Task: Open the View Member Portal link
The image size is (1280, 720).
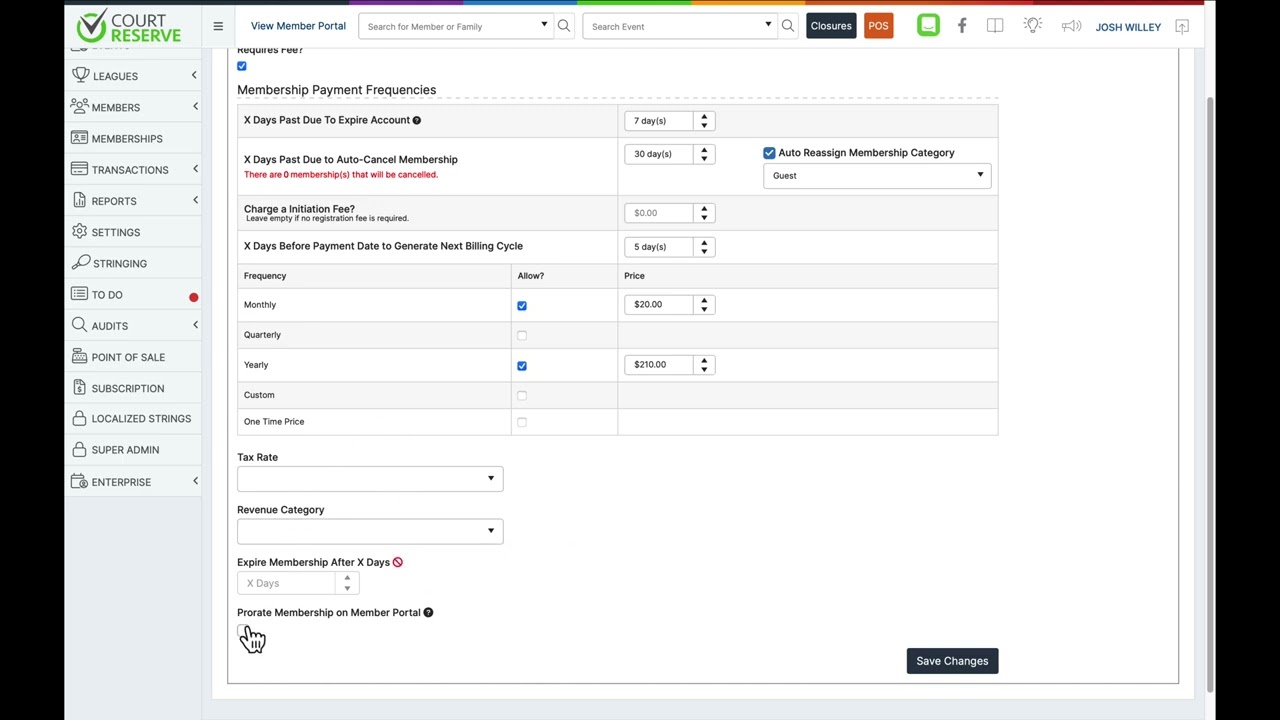Action: point(298,26)
